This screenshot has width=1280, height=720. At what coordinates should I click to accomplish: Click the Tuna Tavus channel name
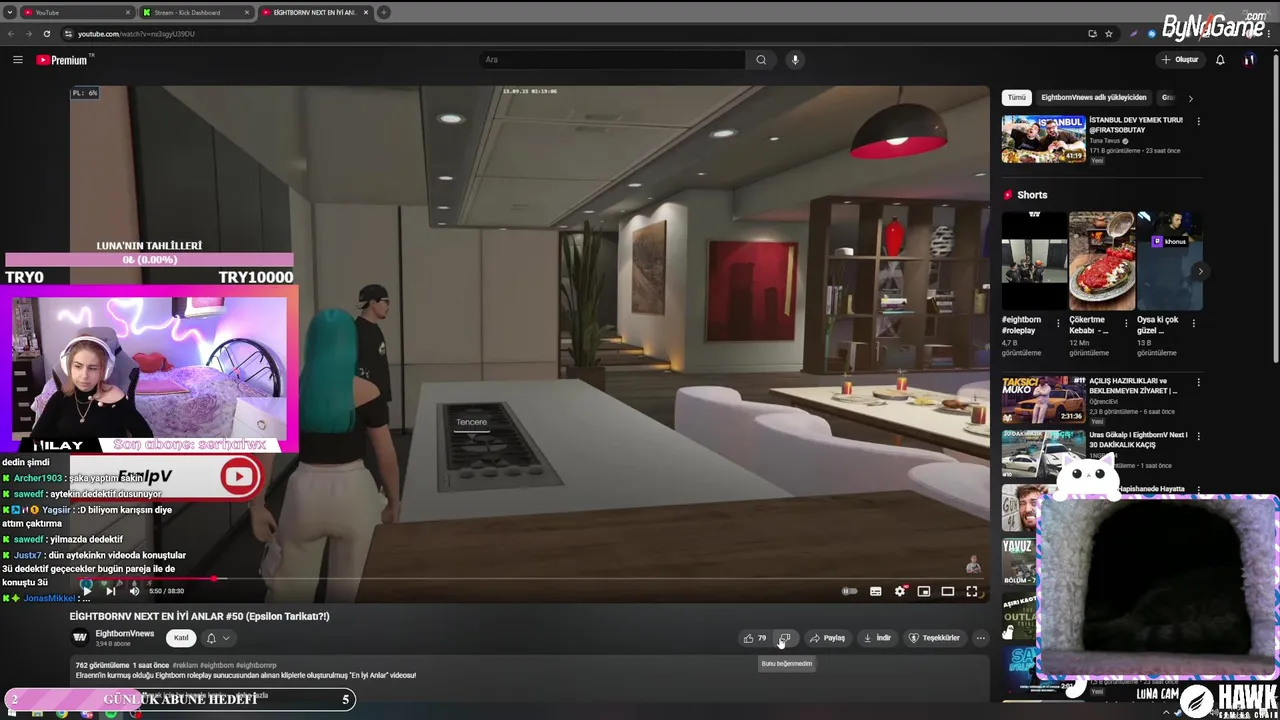(x=1105, y=141)
